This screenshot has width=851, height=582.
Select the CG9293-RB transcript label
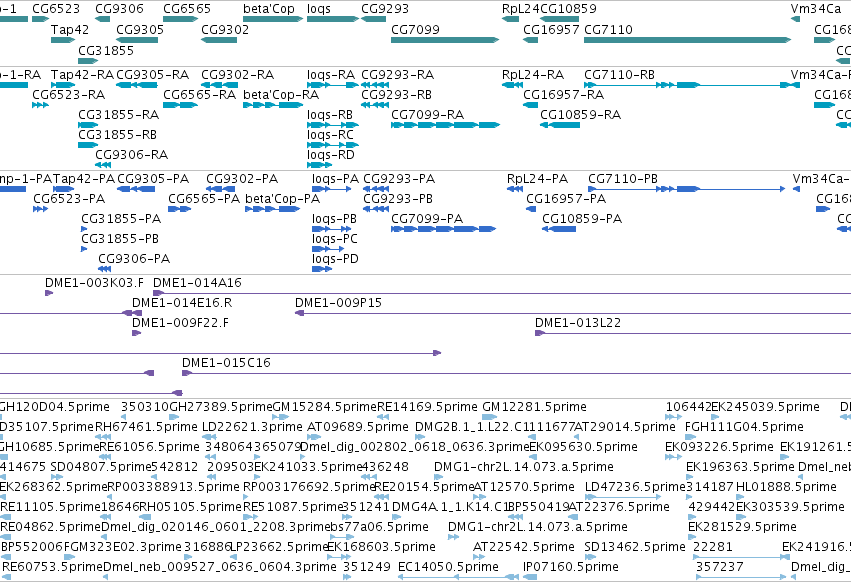[397, 94]
